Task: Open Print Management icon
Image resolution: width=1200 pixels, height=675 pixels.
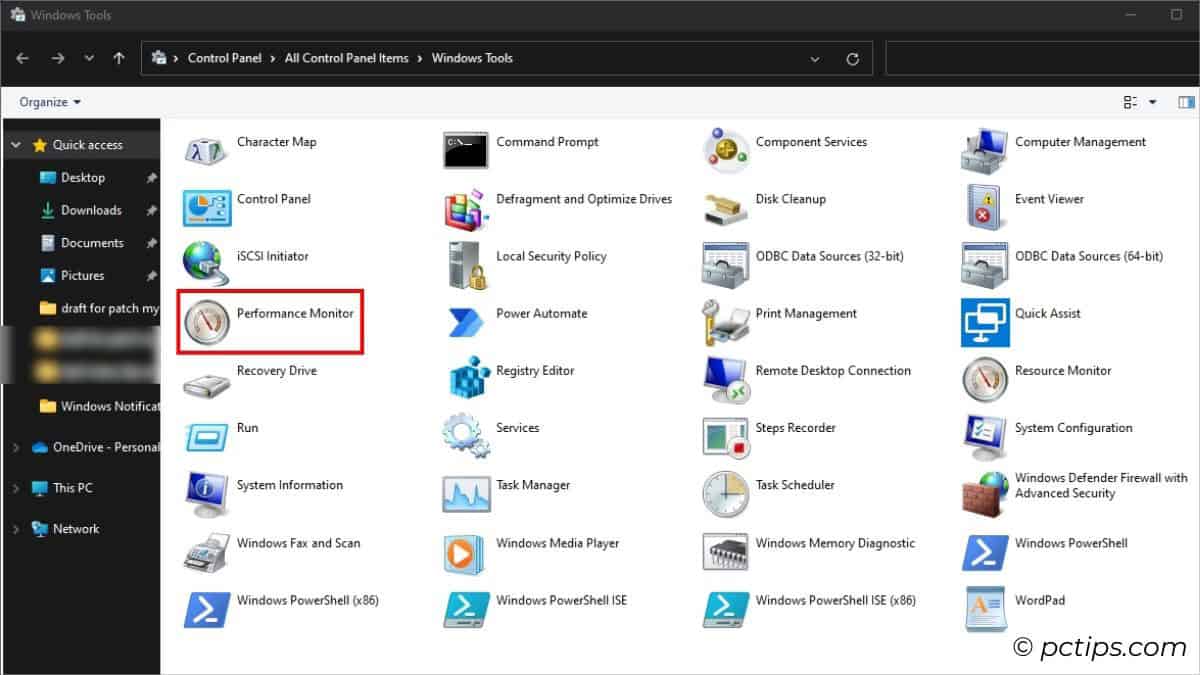Action: 726,322
